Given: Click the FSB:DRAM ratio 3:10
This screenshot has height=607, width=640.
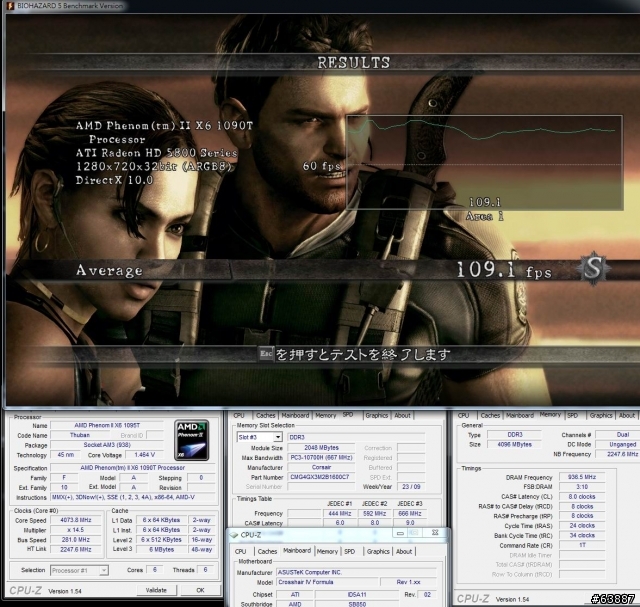Looking at the screenshot, I should coord(582,487).
